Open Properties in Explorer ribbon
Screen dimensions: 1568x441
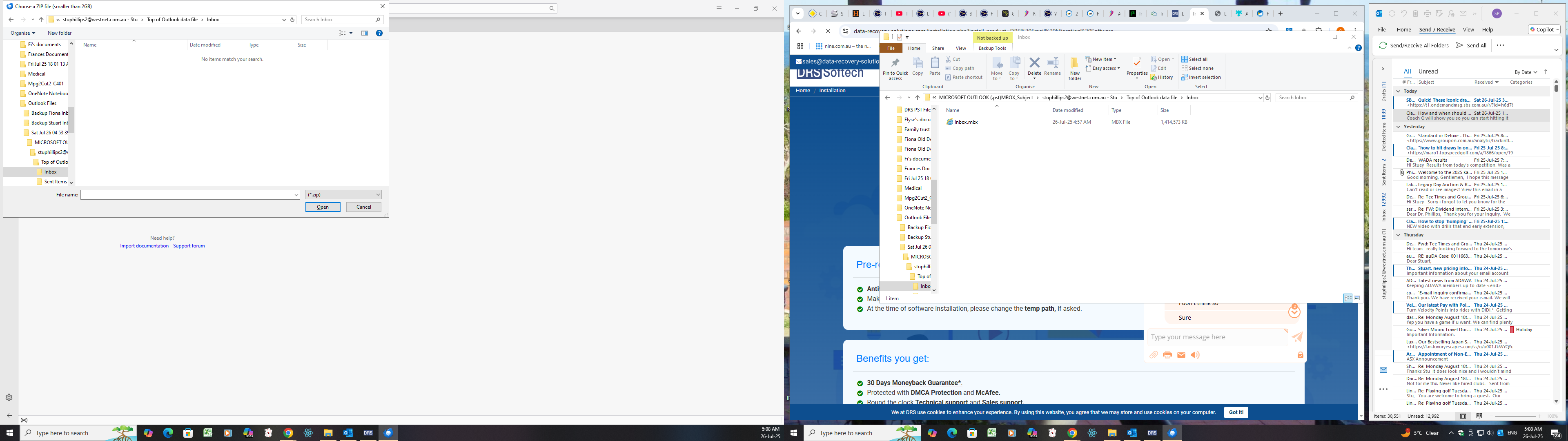[1136, 63]
